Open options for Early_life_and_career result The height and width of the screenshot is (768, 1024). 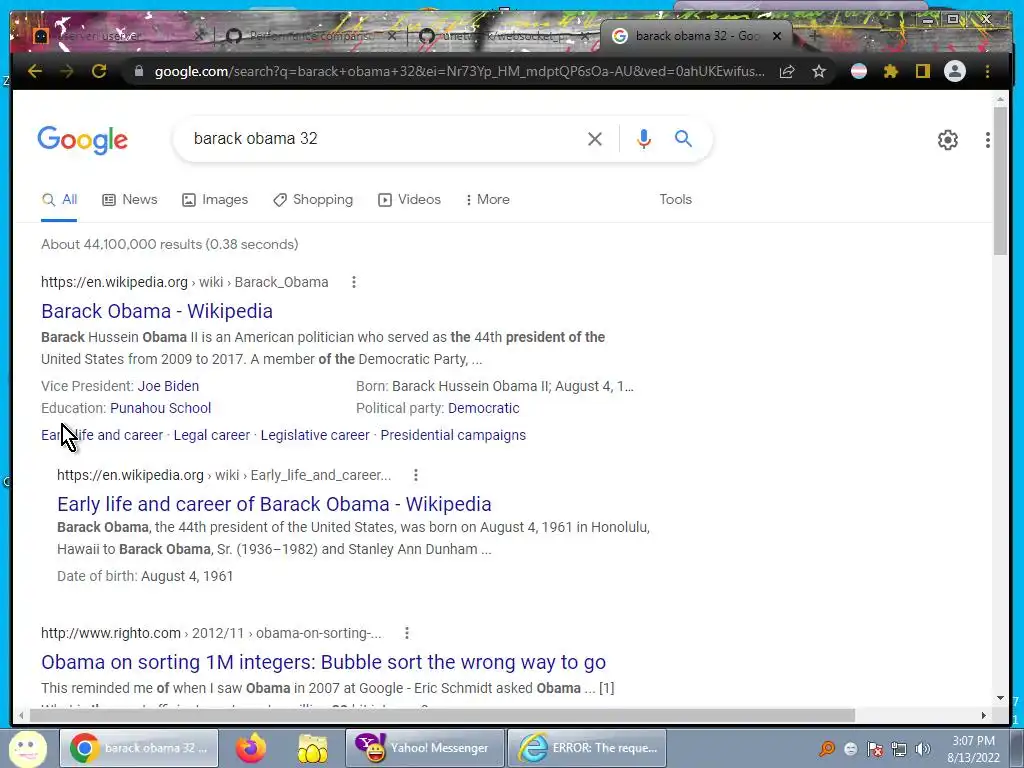coord(415,475)
